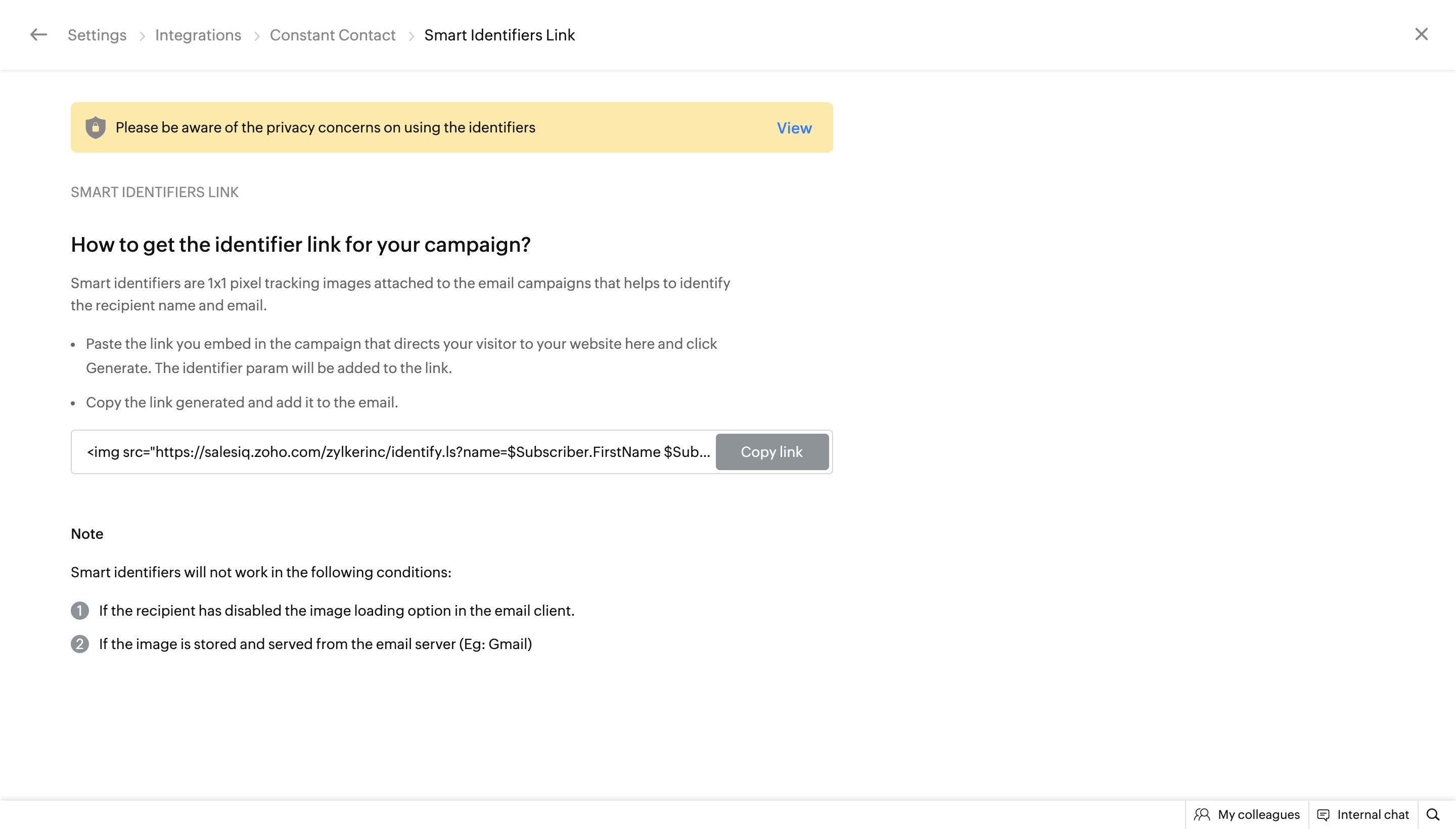Click the chevron after Constant Contact
The width and height of the screenshot is (1456, 829).
click(411, 36)
